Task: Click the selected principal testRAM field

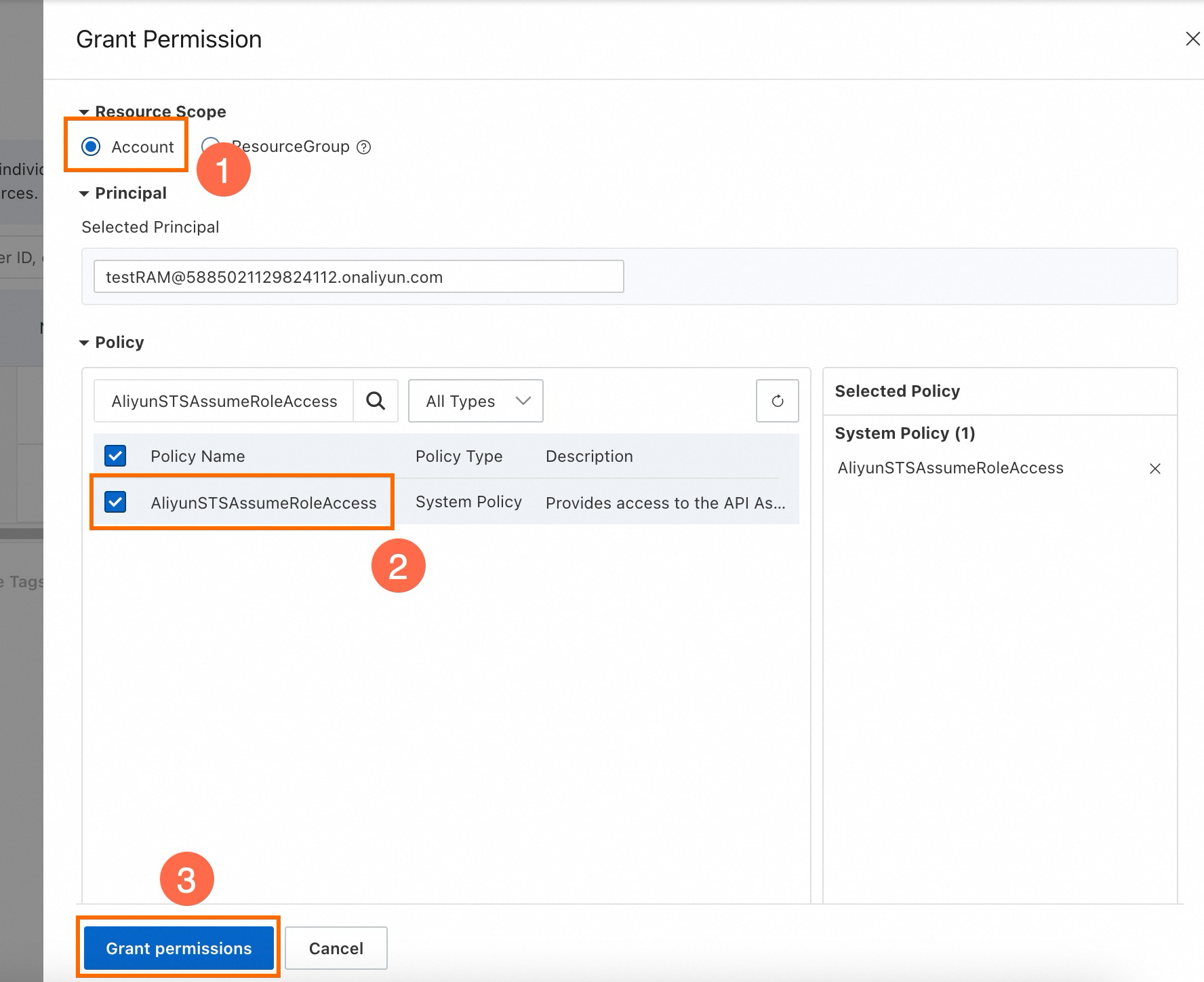Action: (x=359, y=277)
